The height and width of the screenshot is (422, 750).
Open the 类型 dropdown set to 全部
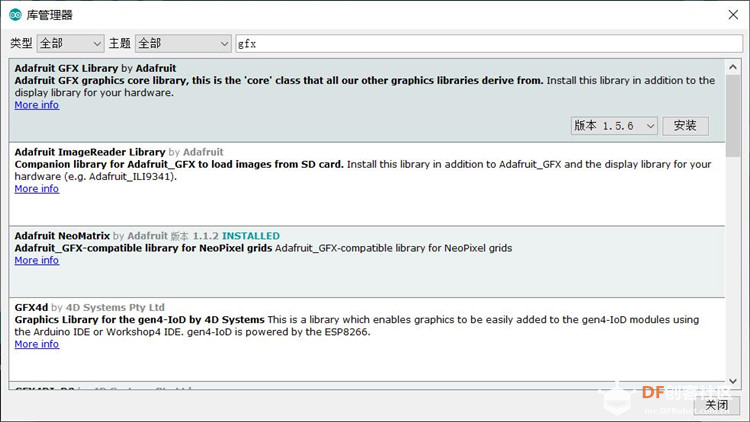coord(70,44)
